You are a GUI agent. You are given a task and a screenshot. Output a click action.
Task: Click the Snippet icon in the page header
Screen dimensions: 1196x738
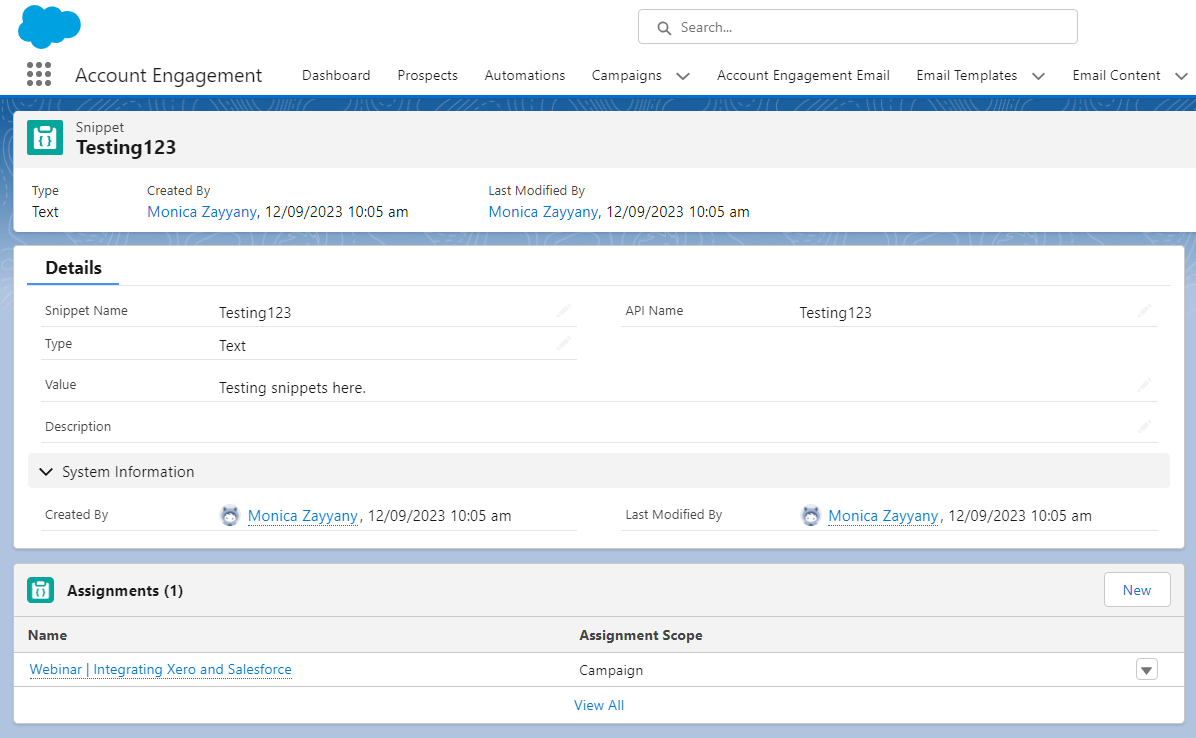(44, 137)
